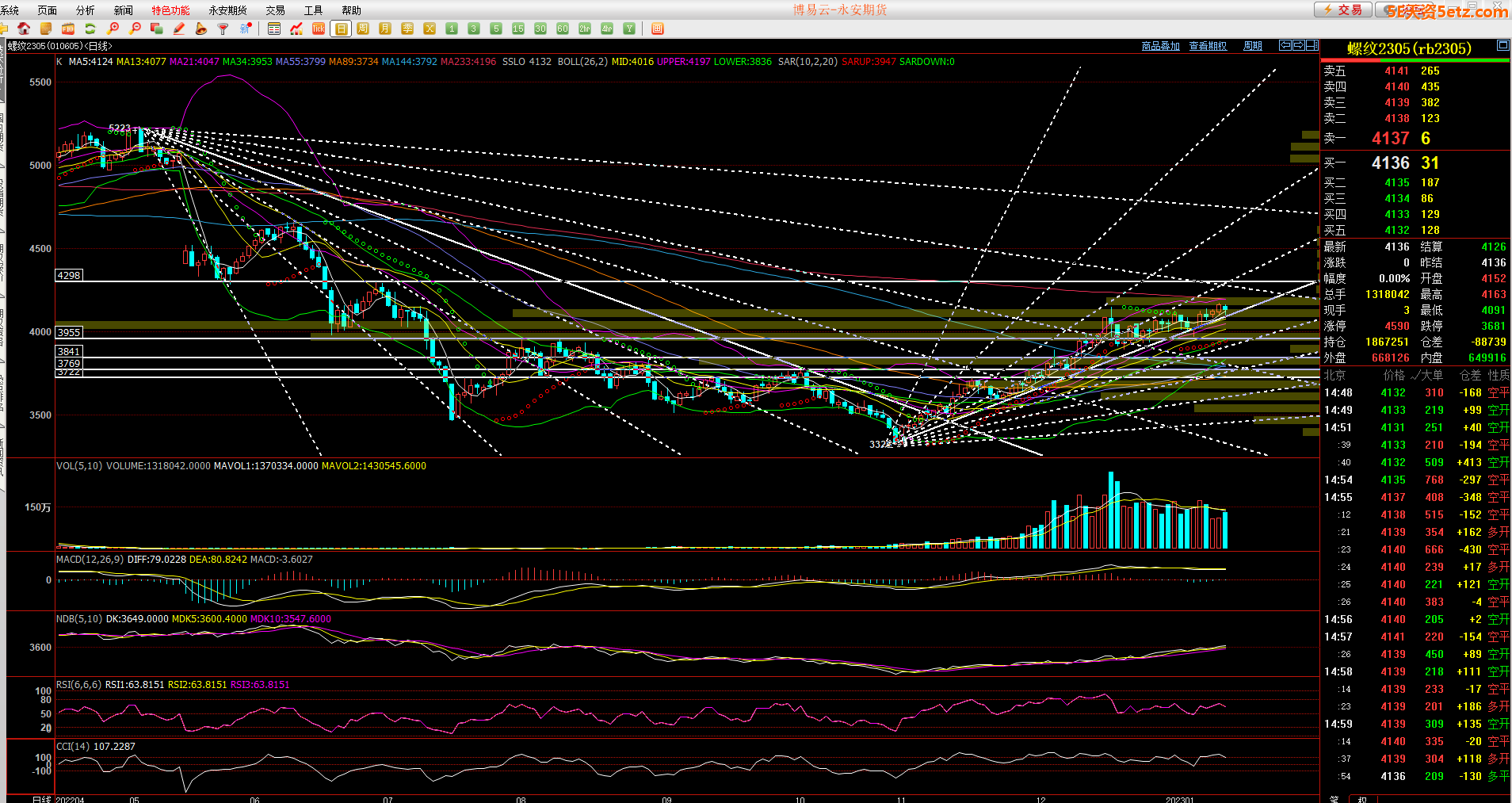Click the green refresh arrows icon
The height and width of the screenshot is (803, 1512).
pos(90,29)
